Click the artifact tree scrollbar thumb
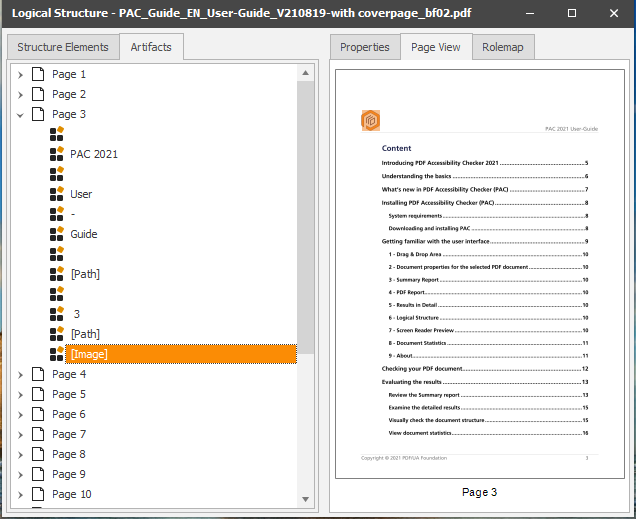This screenshot has width=636, height=519. tap(305, 217)
